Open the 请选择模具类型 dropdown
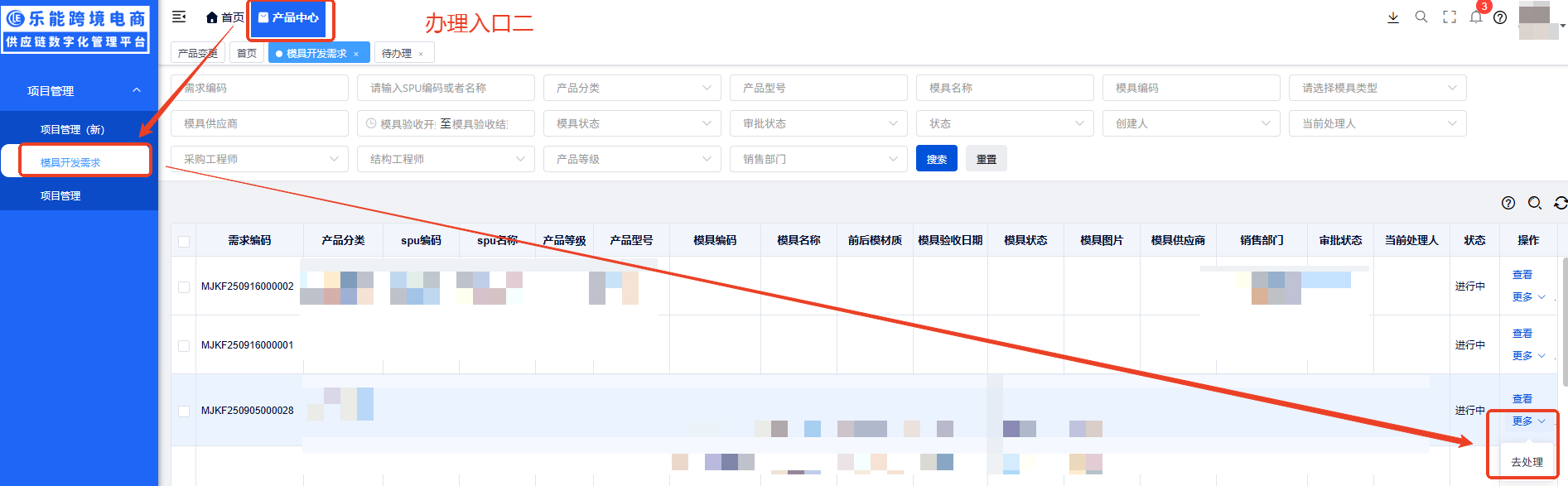 point(1377,88)
